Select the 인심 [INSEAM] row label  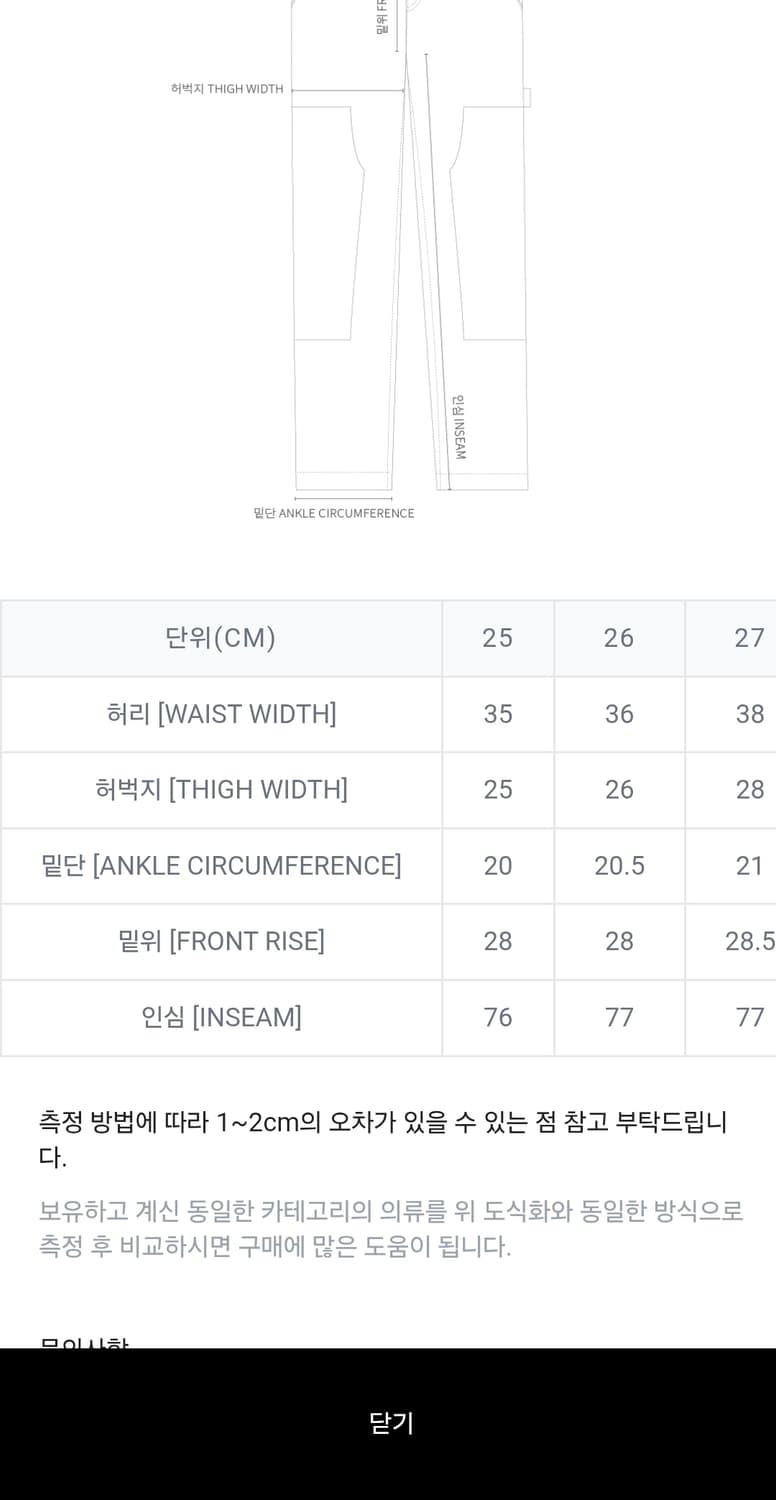coord(220,1017)
